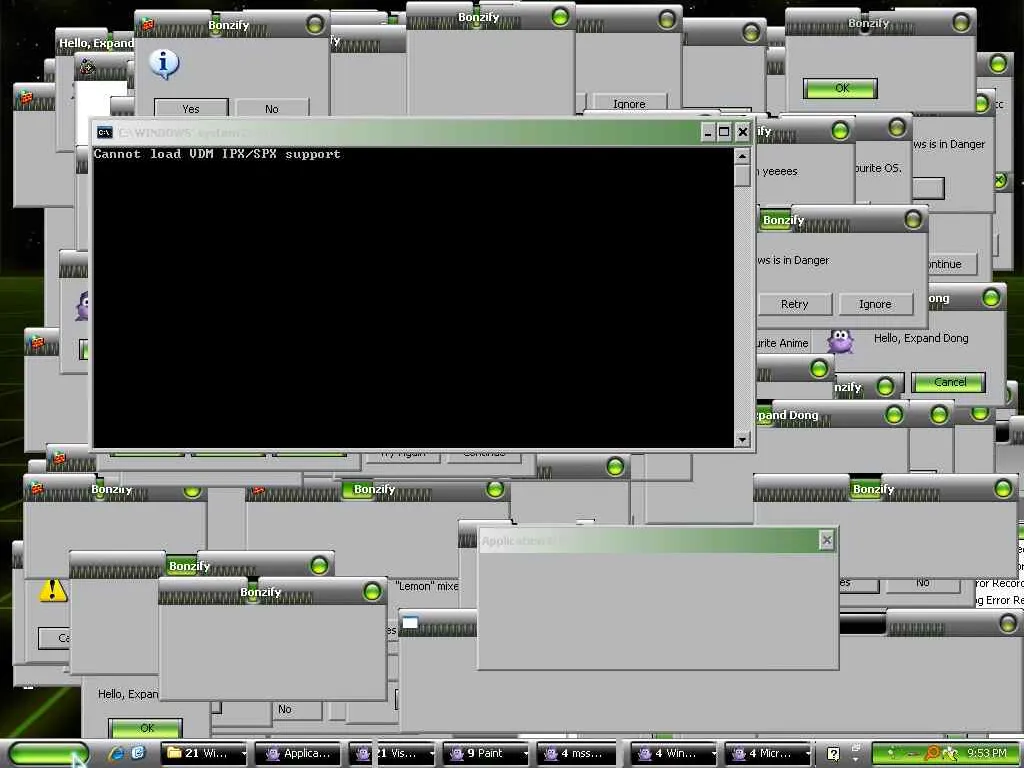Open the console window system menu icon
The height and width of the screenshot is (768, 1024).
(x=104, y=133)
